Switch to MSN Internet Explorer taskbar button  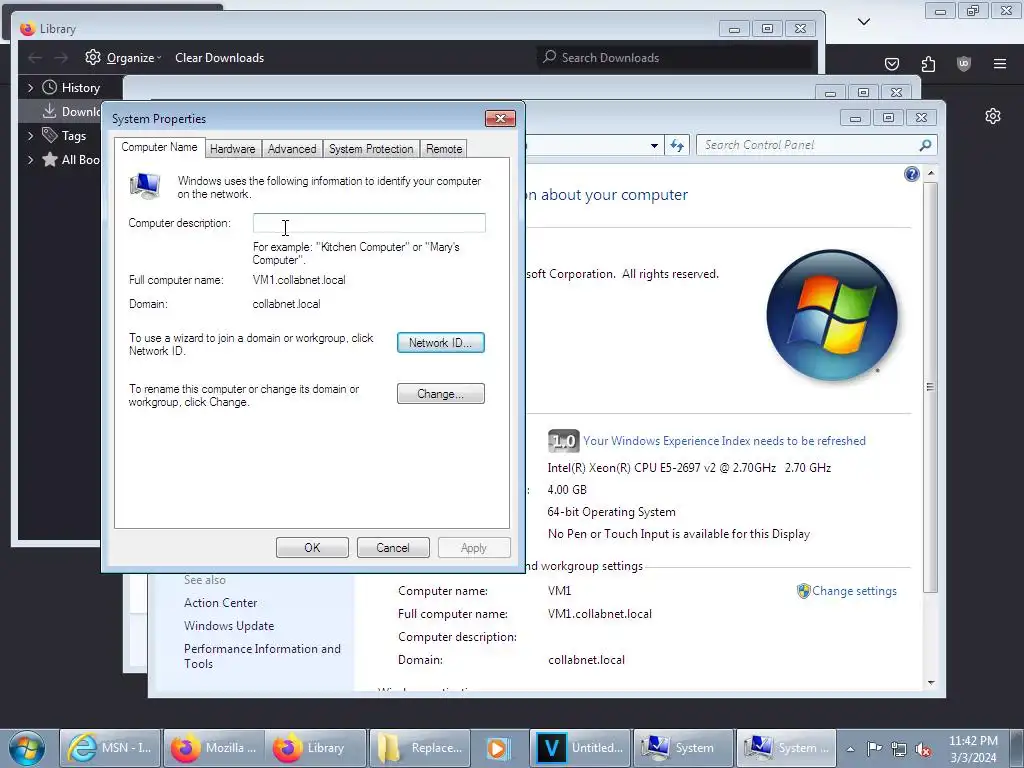pyautogui.click(x=110, y=748)
